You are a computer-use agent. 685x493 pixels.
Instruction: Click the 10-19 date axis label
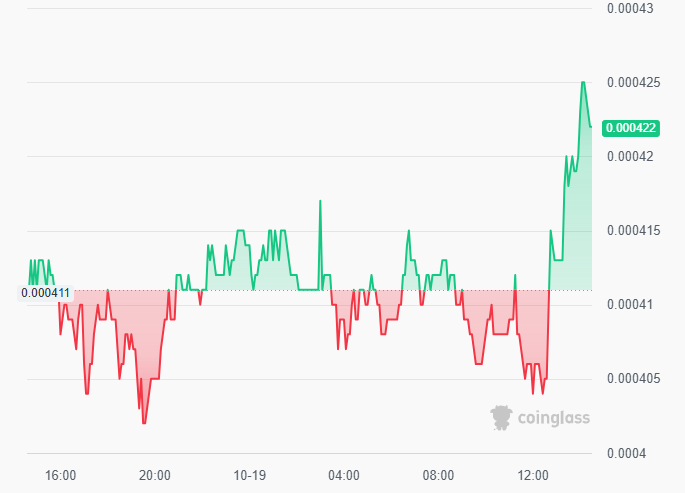coord(249,475)
